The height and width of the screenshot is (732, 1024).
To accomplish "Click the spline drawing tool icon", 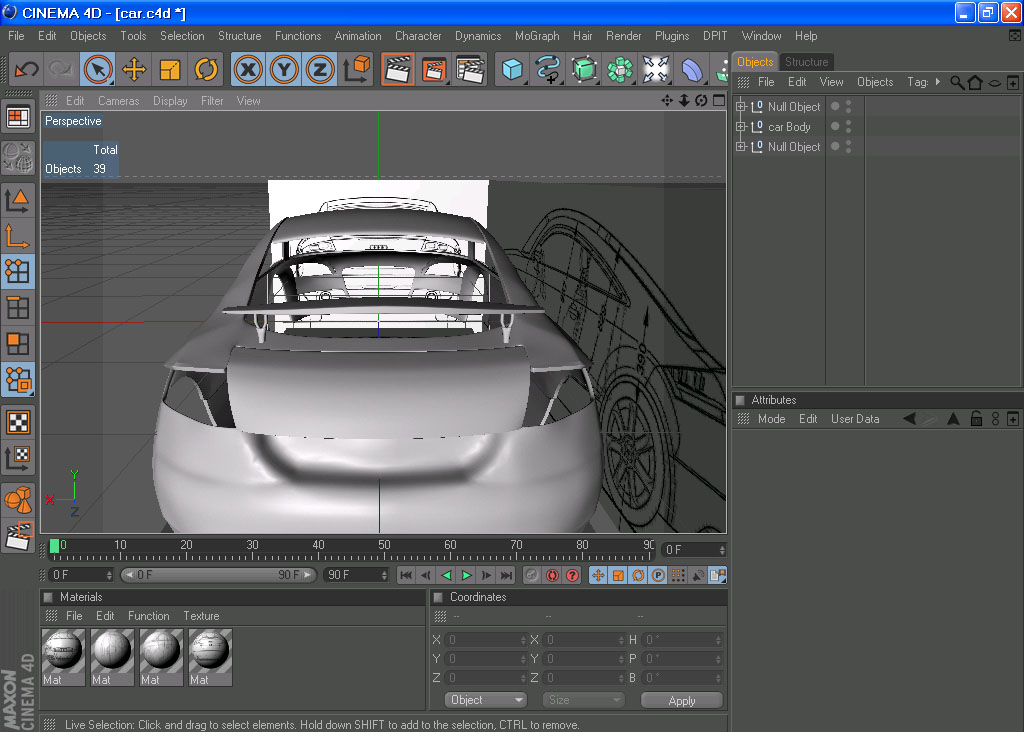I will [548, 69].
